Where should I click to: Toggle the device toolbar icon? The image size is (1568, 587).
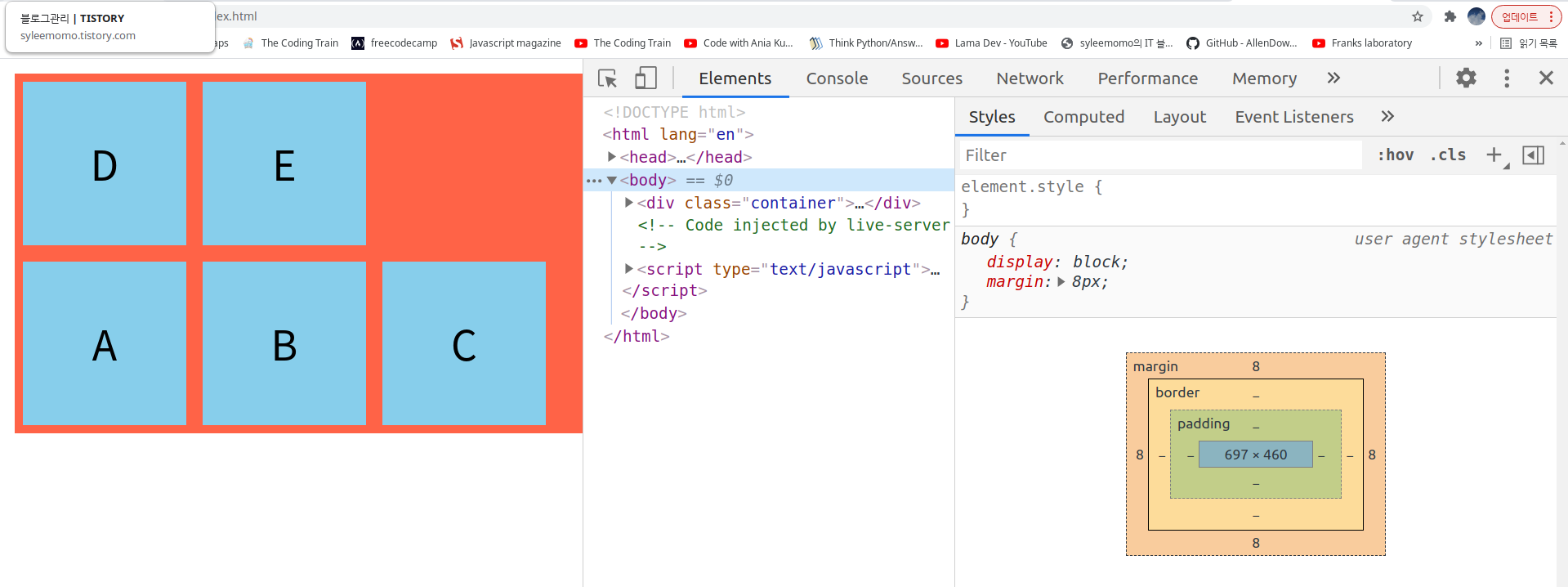pos(646,78)
